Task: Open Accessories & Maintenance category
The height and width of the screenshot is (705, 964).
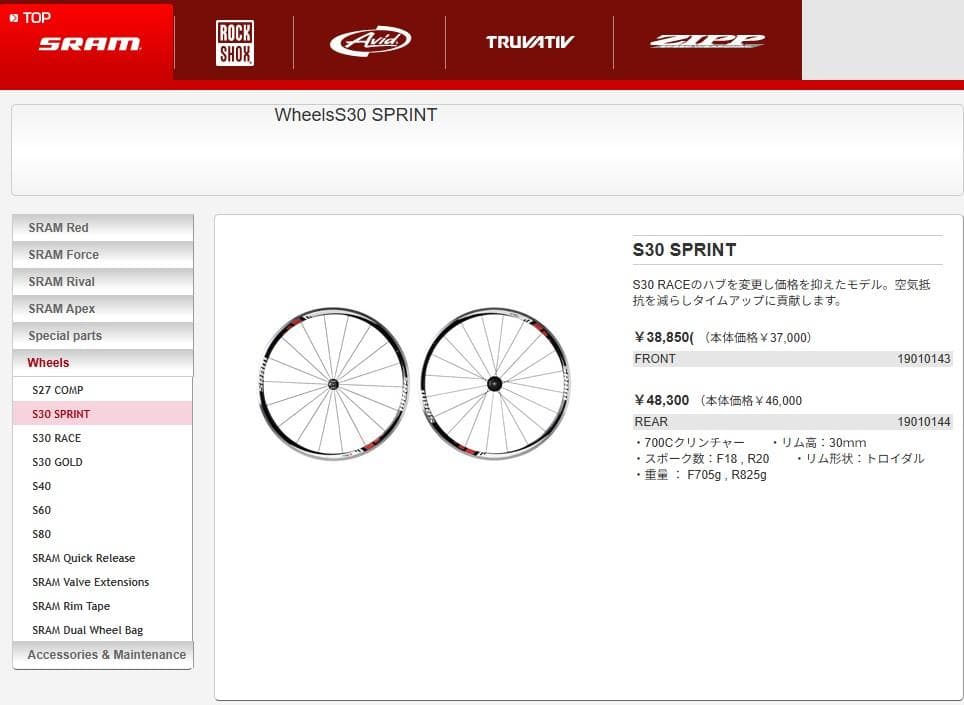Action: (103, 655)
